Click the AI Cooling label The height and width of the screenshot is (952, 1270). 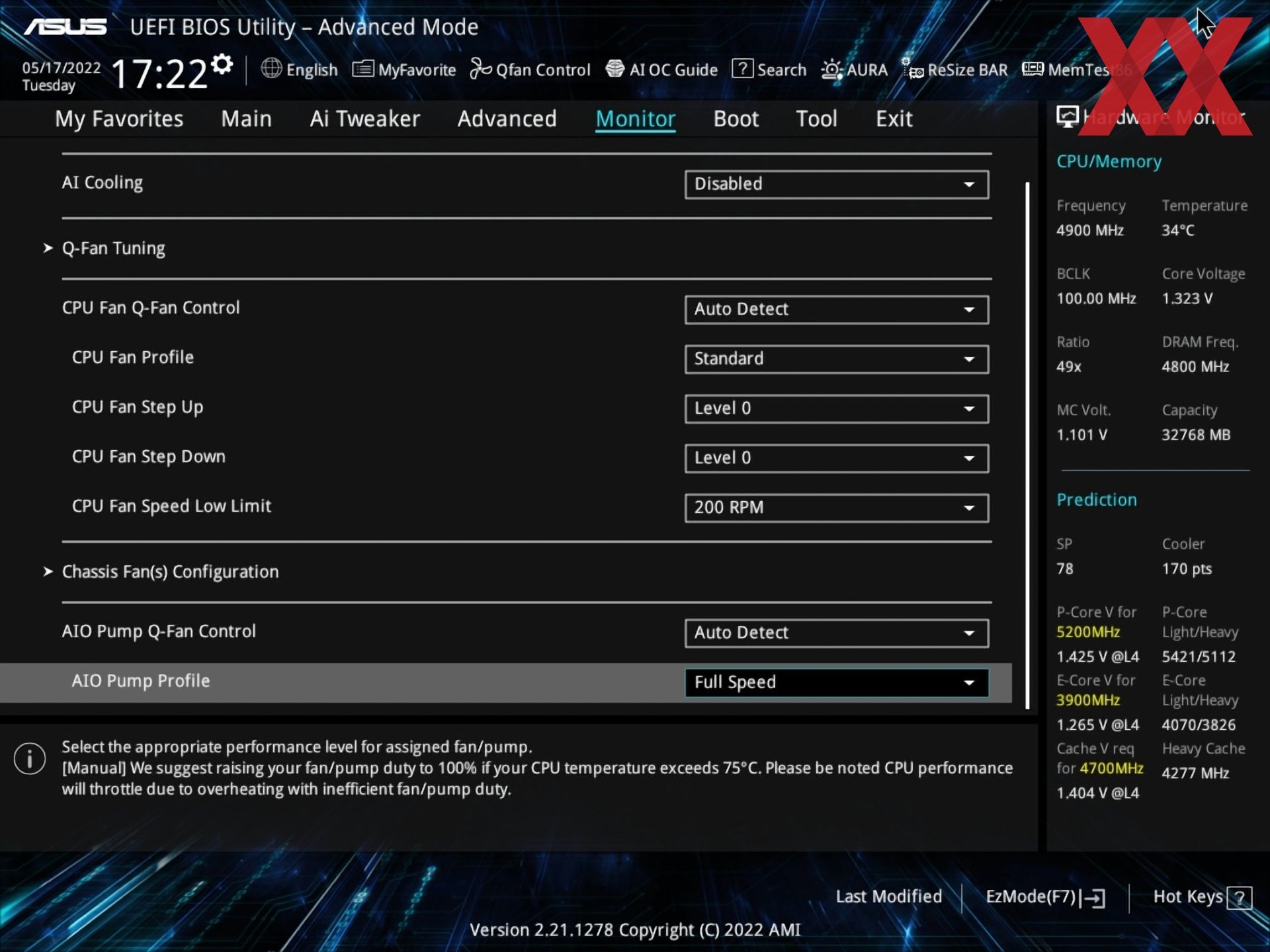(102, 183)
